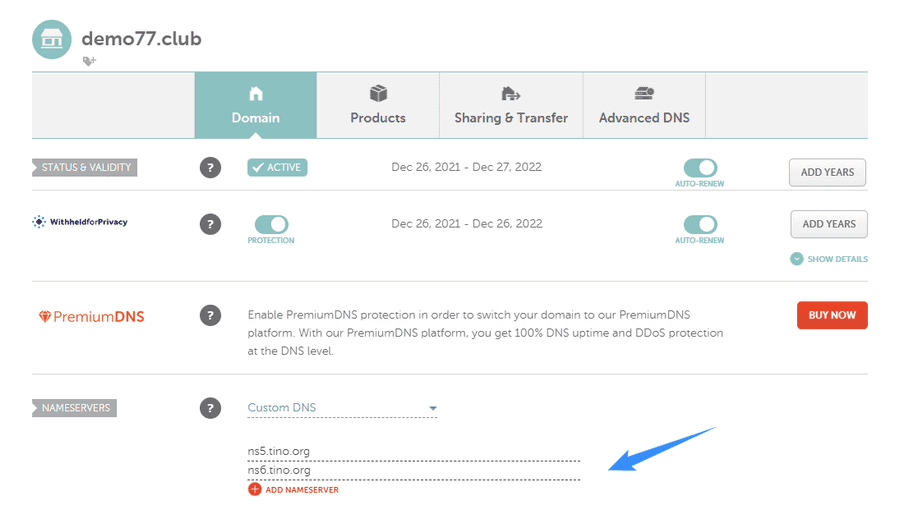Open help icon for Nameservers
Screen dimensions: 900x510
210,408
